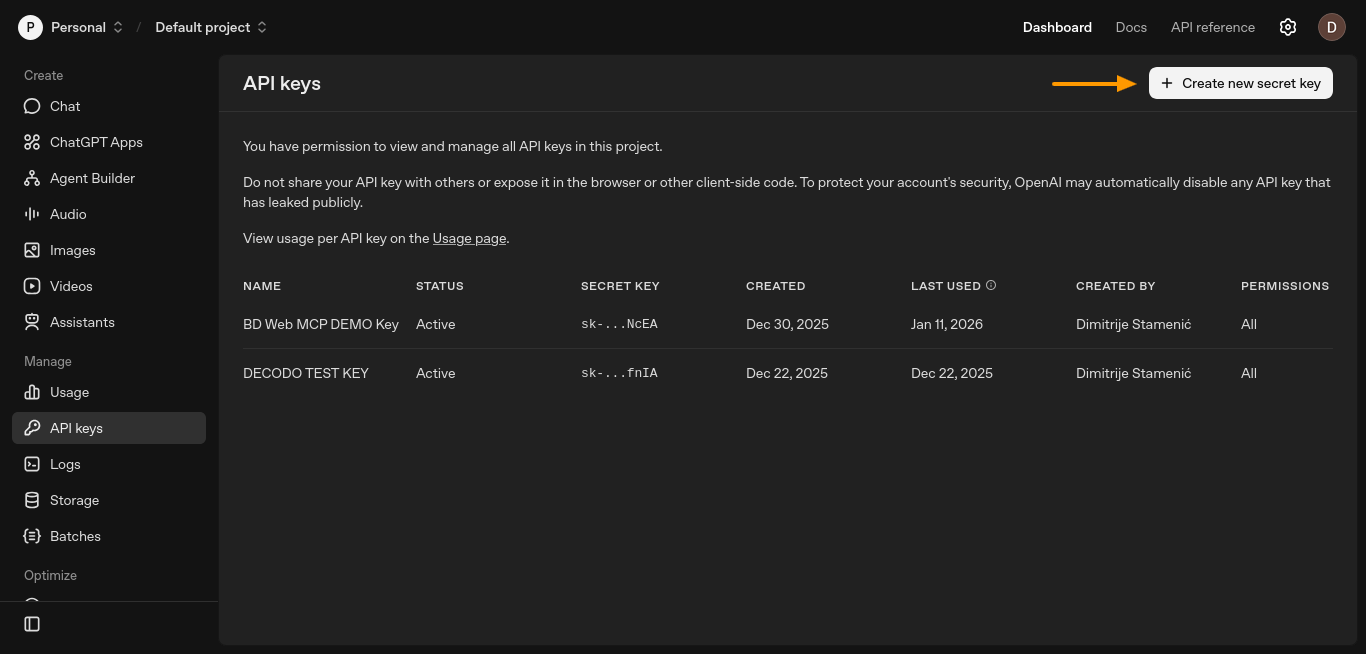Open Logs in the sidebar
The width and height of the screenshot is (1366, 654).
[x=65, y=464]
